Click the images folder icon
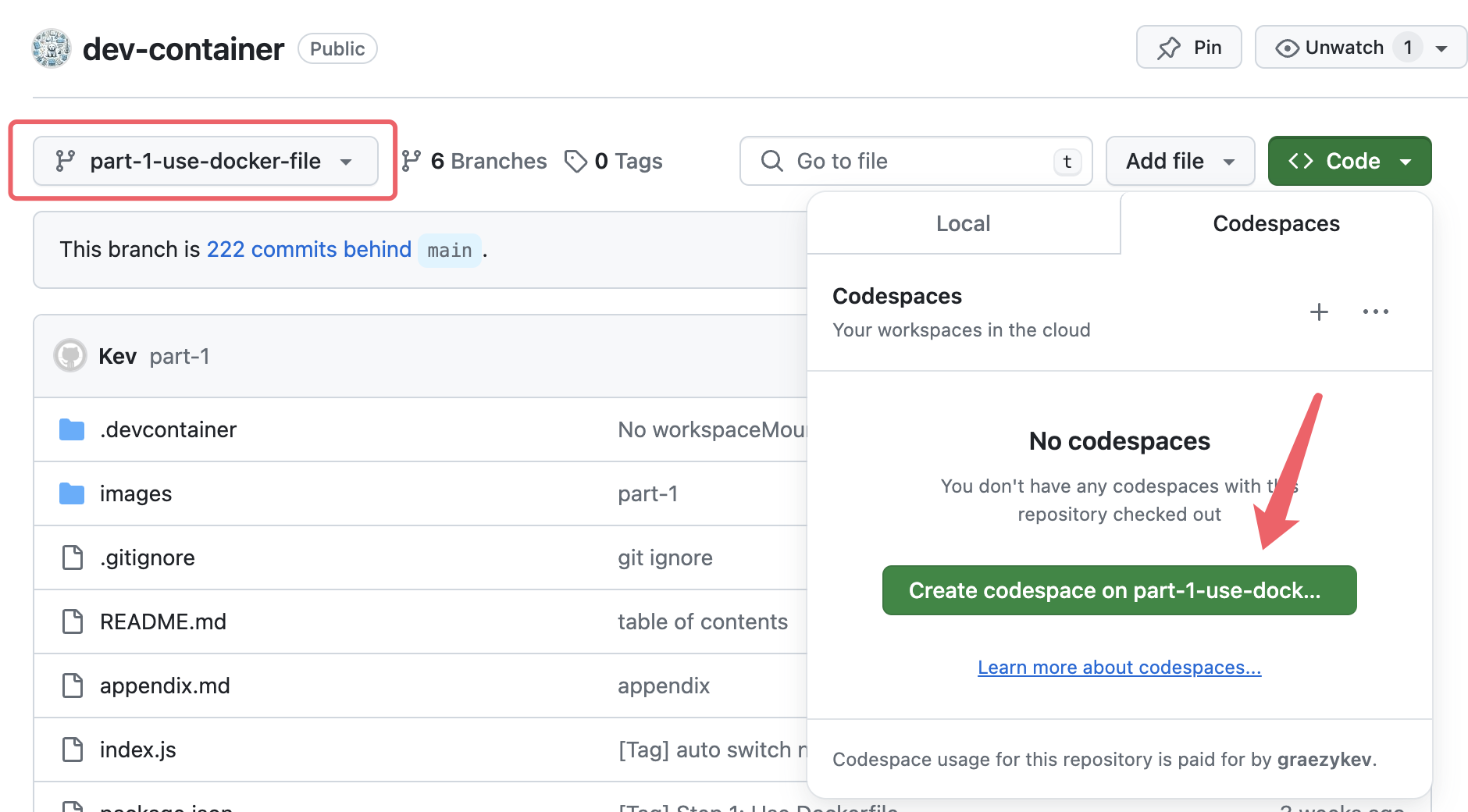The image size is (1468, 812). pyautogui.click(x=72, y=493)
